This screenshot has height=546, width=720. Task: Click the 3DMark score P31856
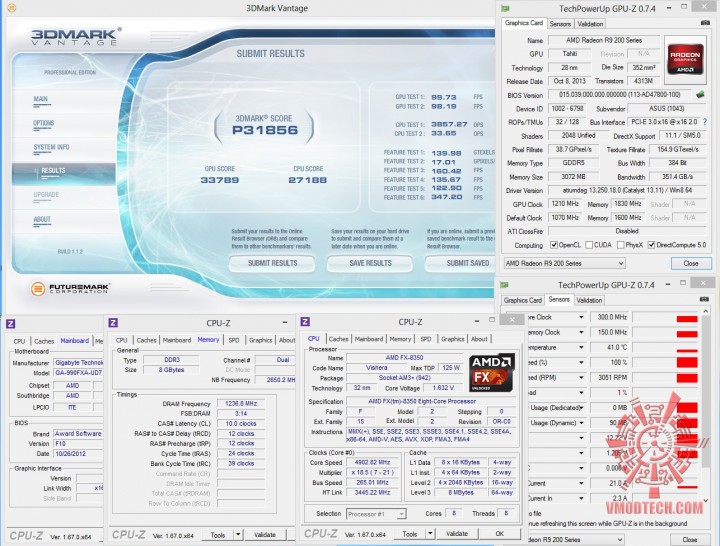265,130
